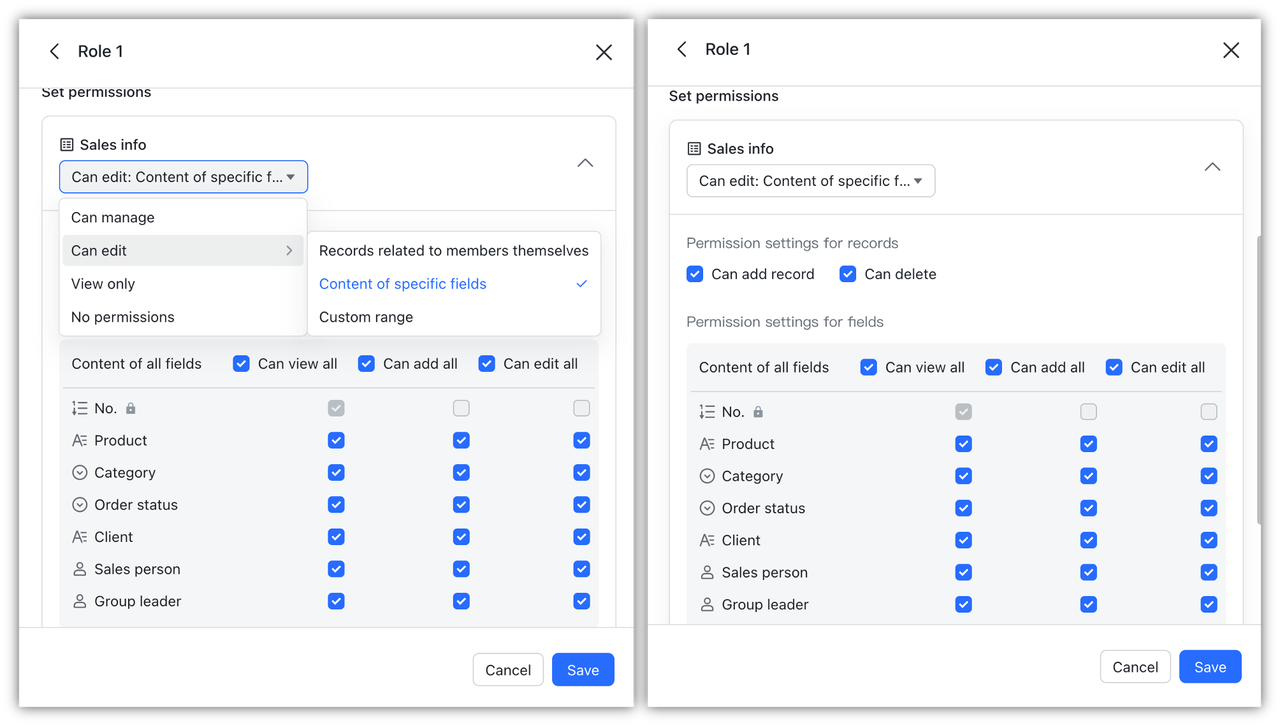Uncheck the "Can add record" checkbox

click(695, 274)
